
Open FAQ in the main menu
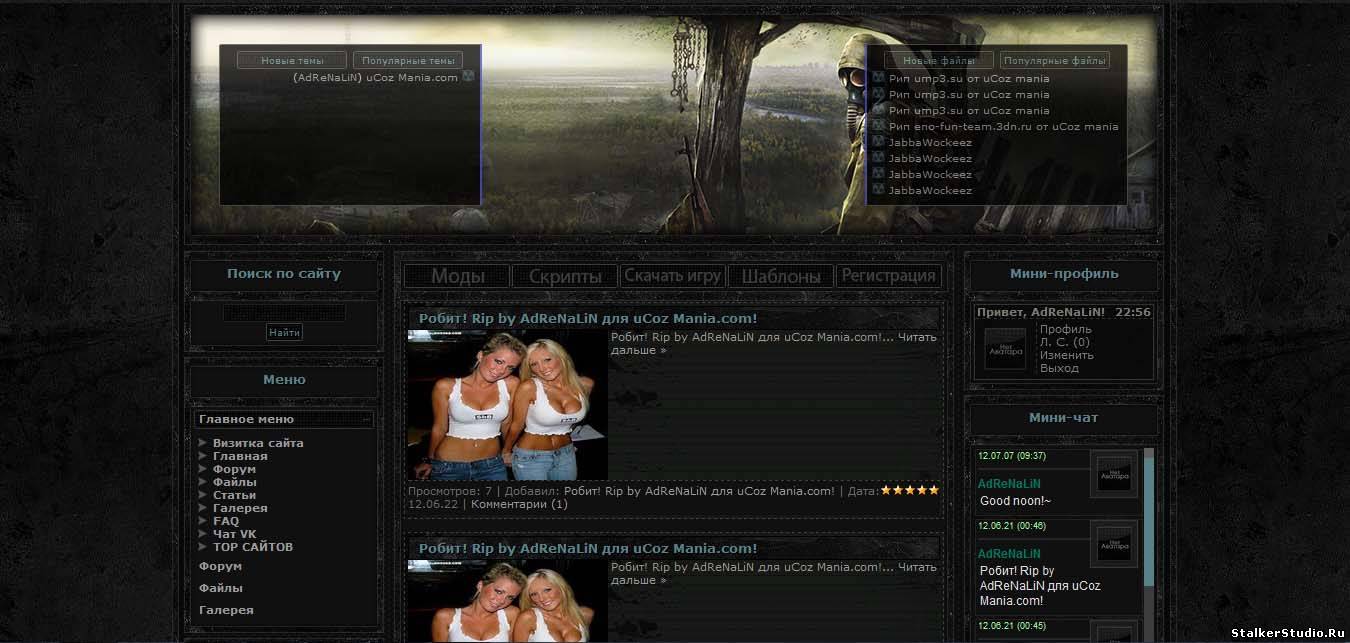coord(226,521)
